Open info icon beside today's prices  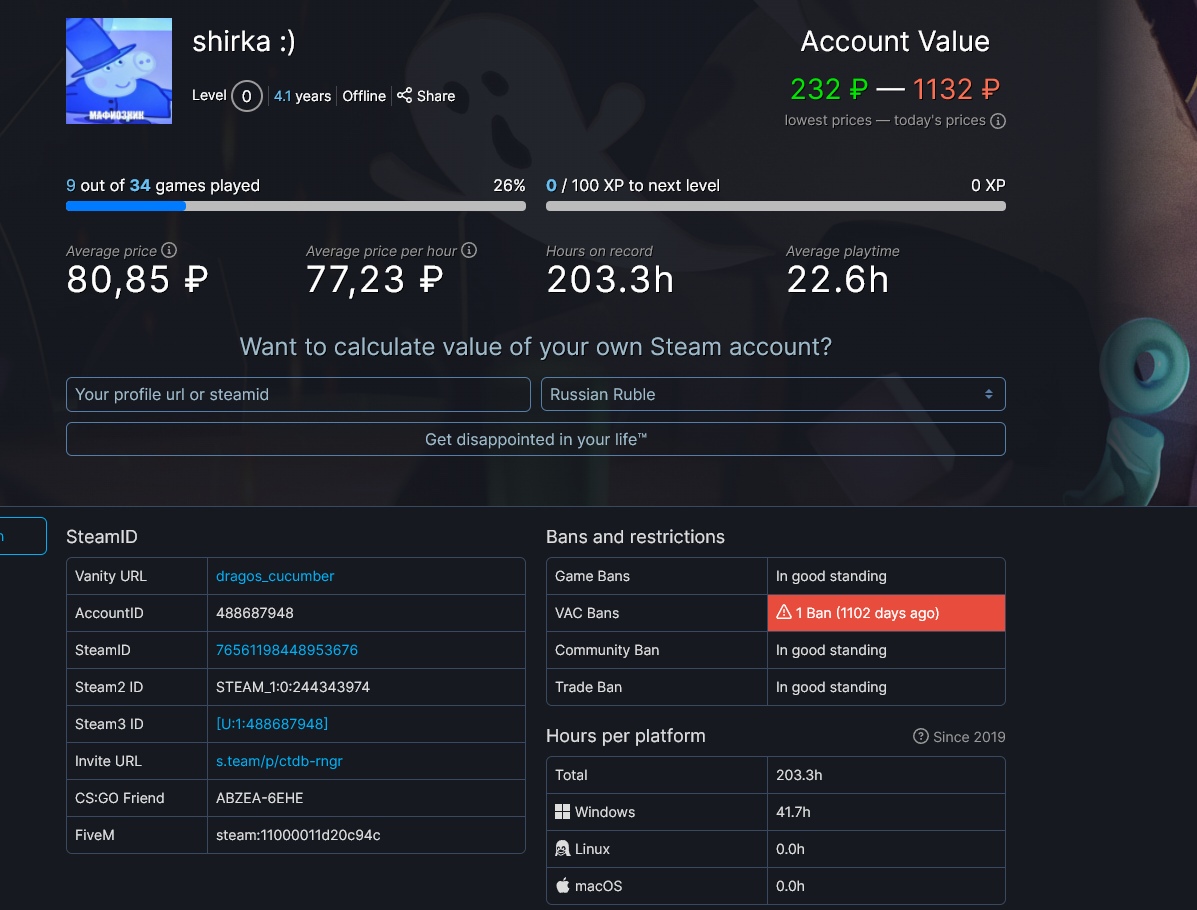998,121
